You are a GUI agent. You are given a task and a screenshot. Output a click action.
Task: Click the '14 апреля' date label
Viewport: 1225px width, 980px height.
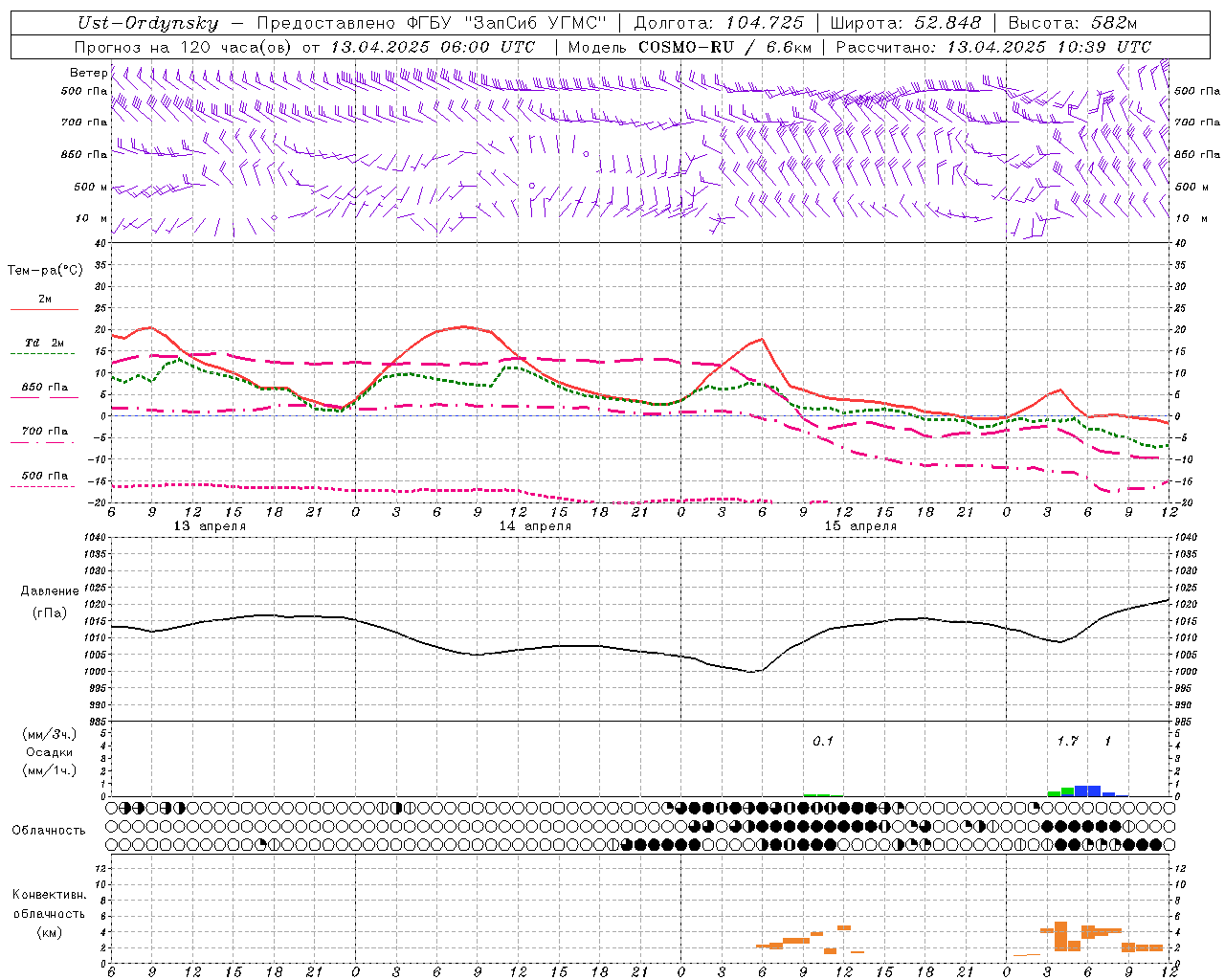click(535, 526)
